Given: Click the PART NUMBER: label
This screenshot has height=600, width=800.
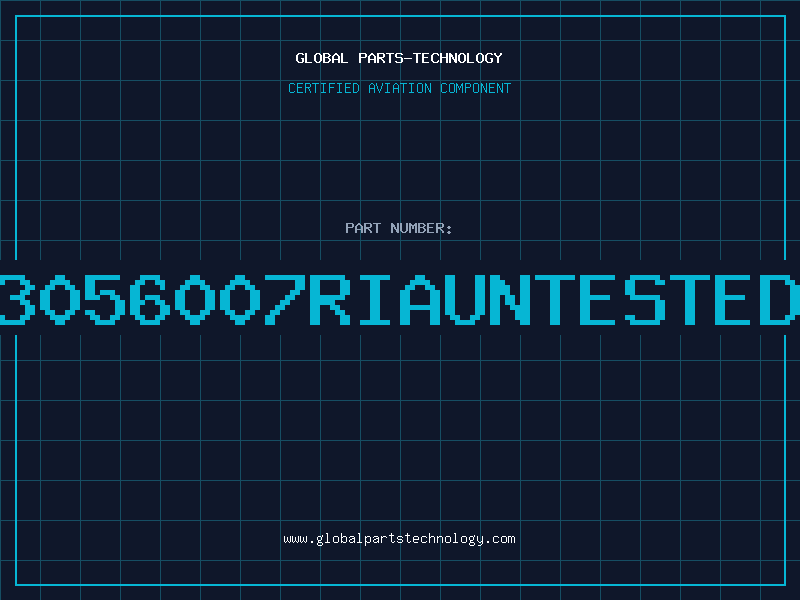Looking at the screenshot, I should click(399, 228).
